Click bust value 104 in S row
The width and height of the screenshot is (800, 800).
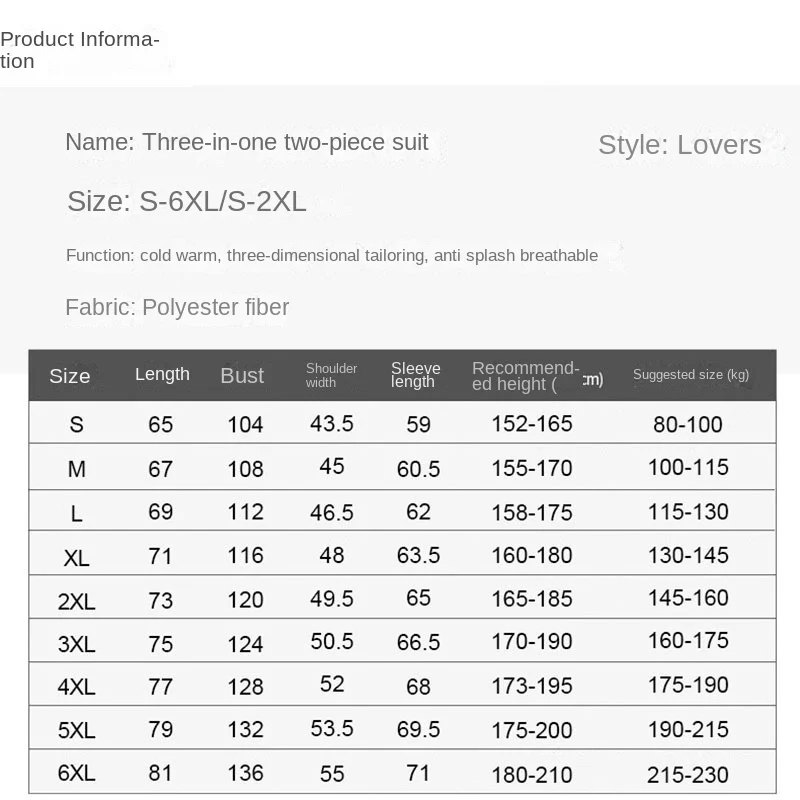245,425
